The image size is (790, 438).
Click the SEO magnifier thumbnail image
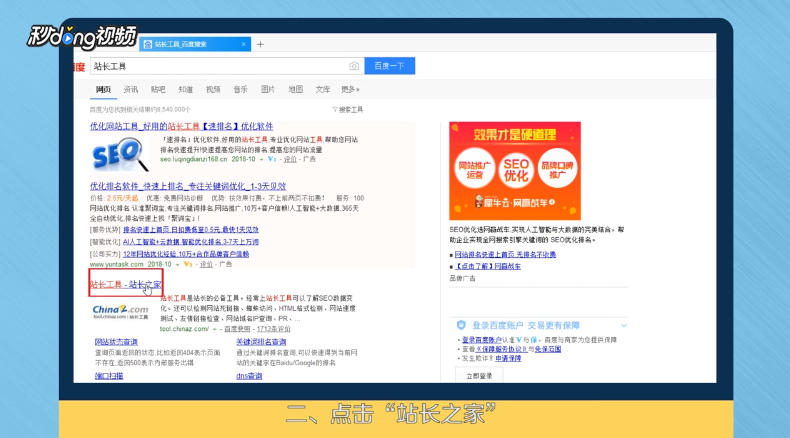point(121,154)
